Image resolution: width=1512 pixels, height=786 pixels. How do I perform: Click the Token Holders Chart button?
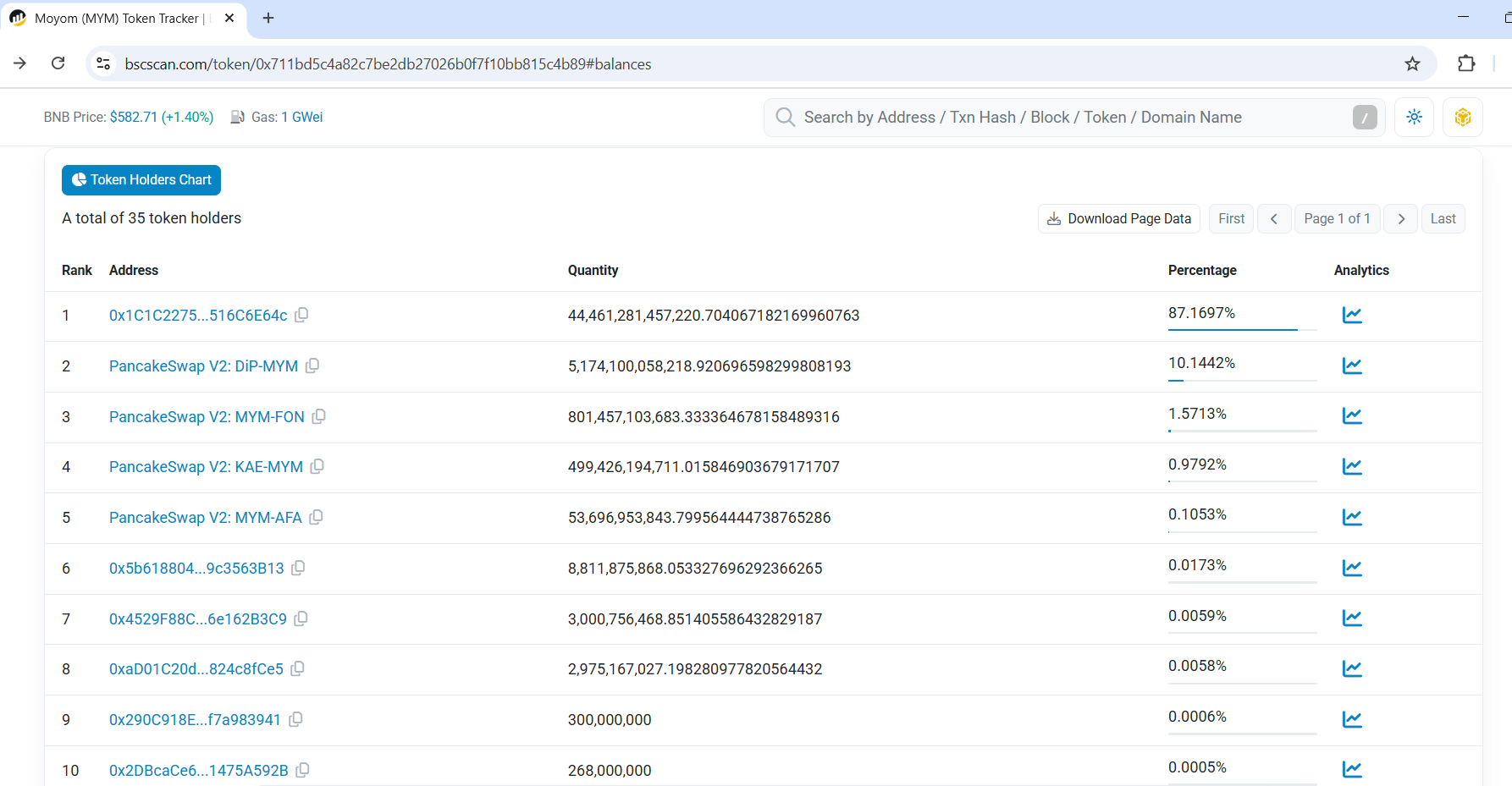click(141, 180)
